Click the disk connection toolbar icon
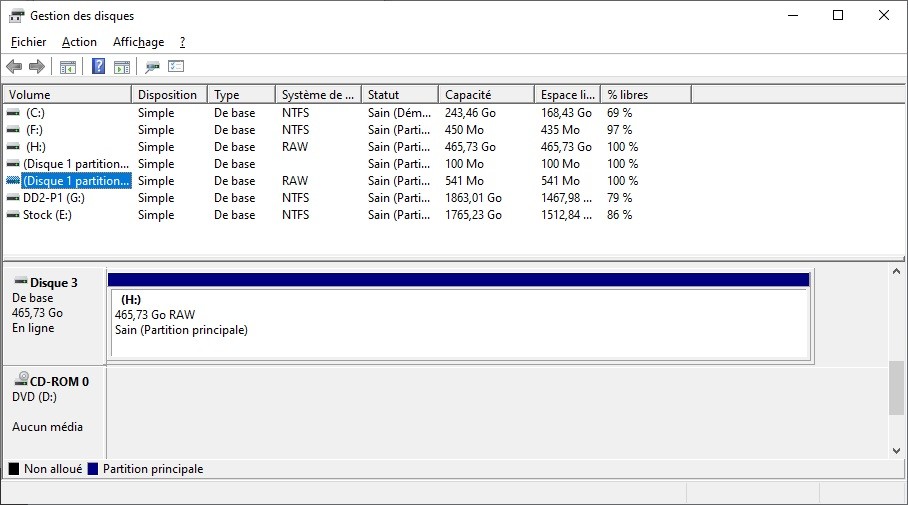Screen dimensions: 908x505 (152, 67)
